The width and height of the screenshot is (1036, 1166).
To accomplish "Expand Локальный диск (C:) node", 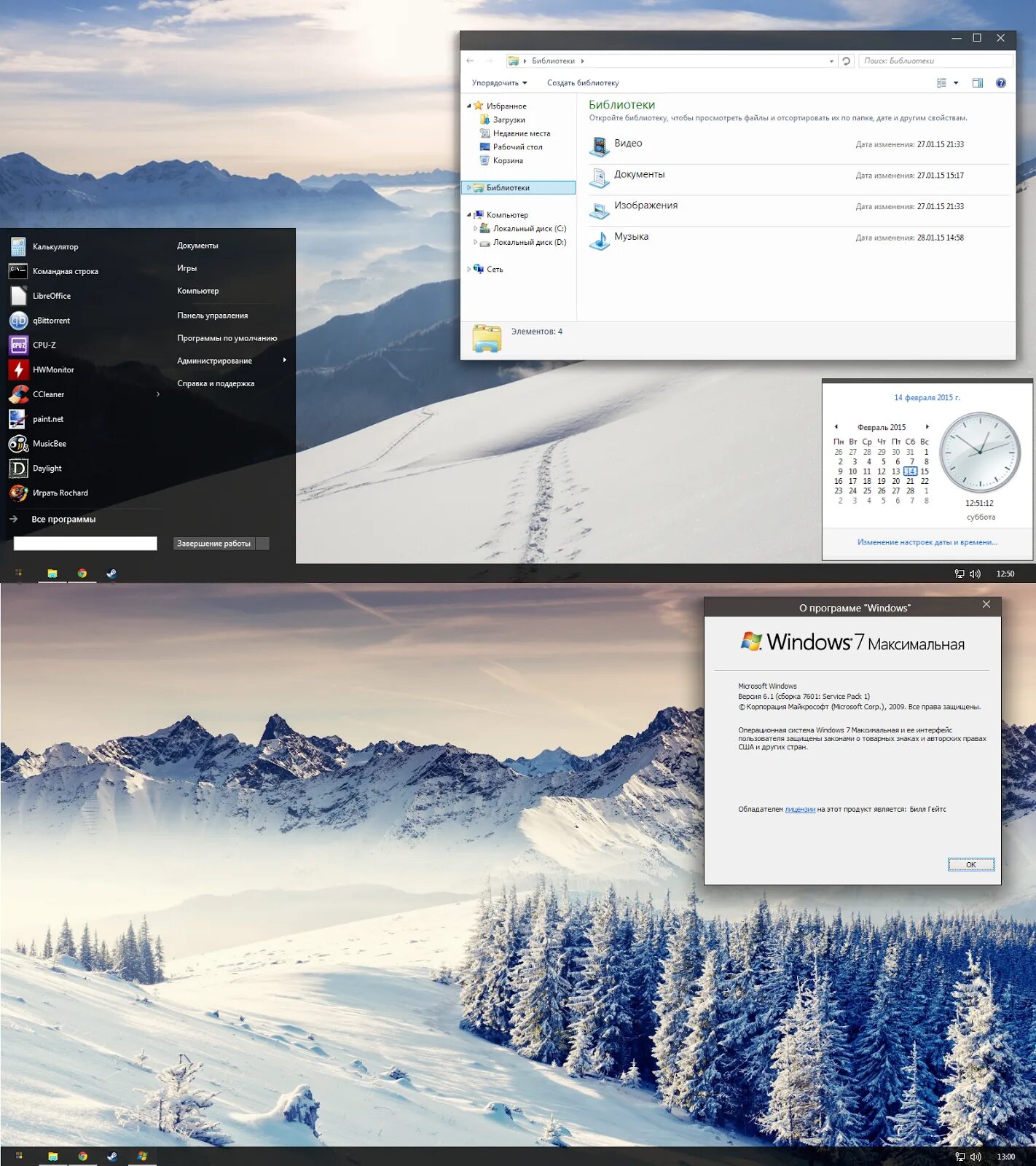I will tap(475, 229).
